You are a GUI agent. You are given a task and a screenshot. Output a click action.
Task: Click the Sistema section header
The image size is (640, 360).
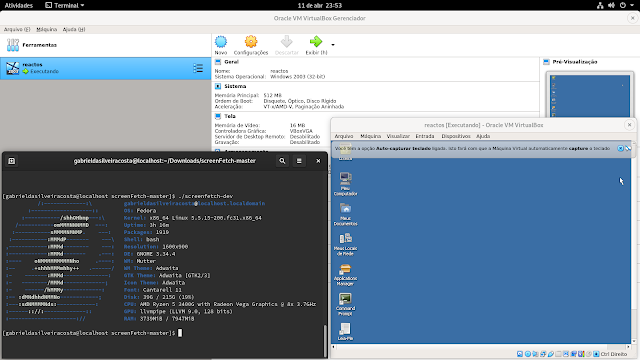click(x=235, y=87)
